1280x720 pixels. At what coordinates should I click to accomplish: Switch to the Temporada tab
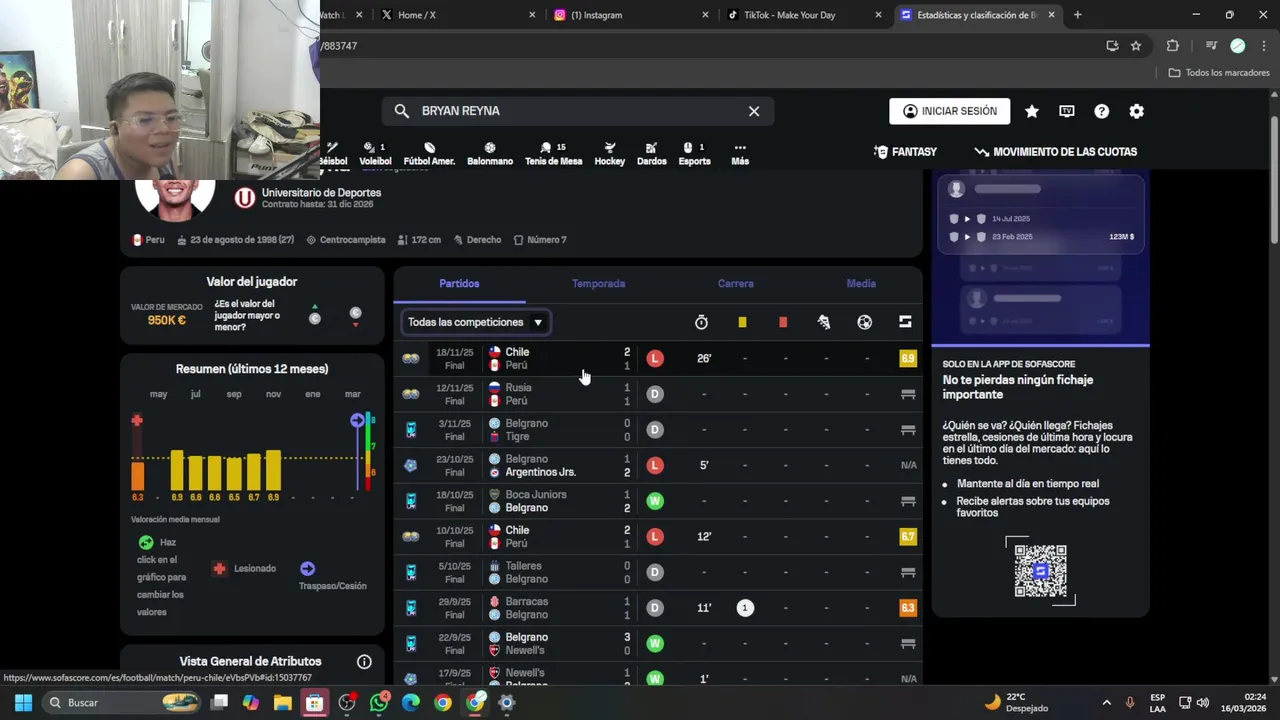pos(598,284)
